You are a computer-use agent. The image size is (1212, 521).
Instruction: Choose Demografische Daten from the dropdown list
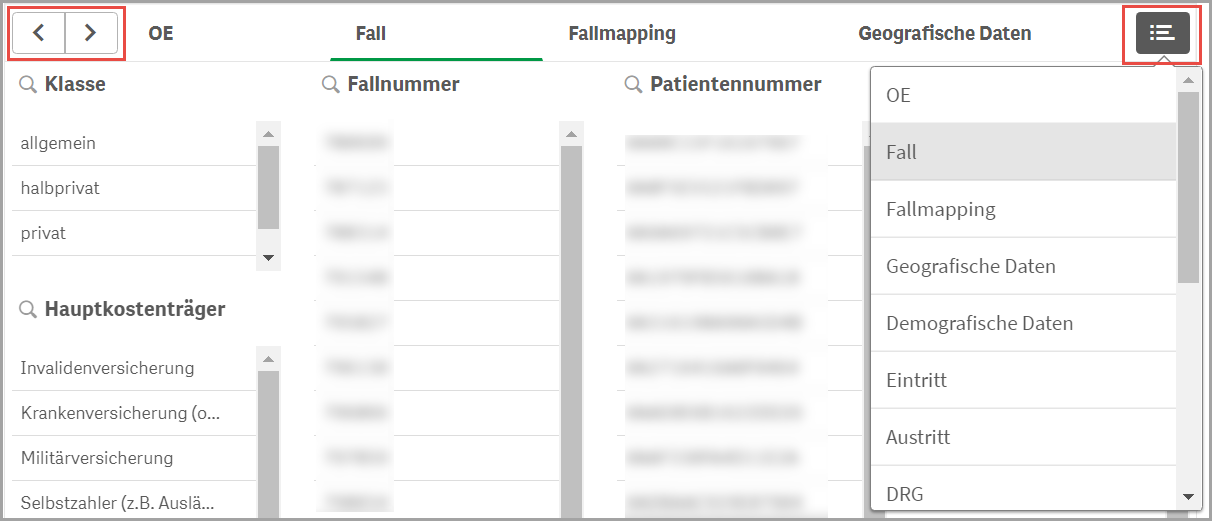(x=979, y=323)
